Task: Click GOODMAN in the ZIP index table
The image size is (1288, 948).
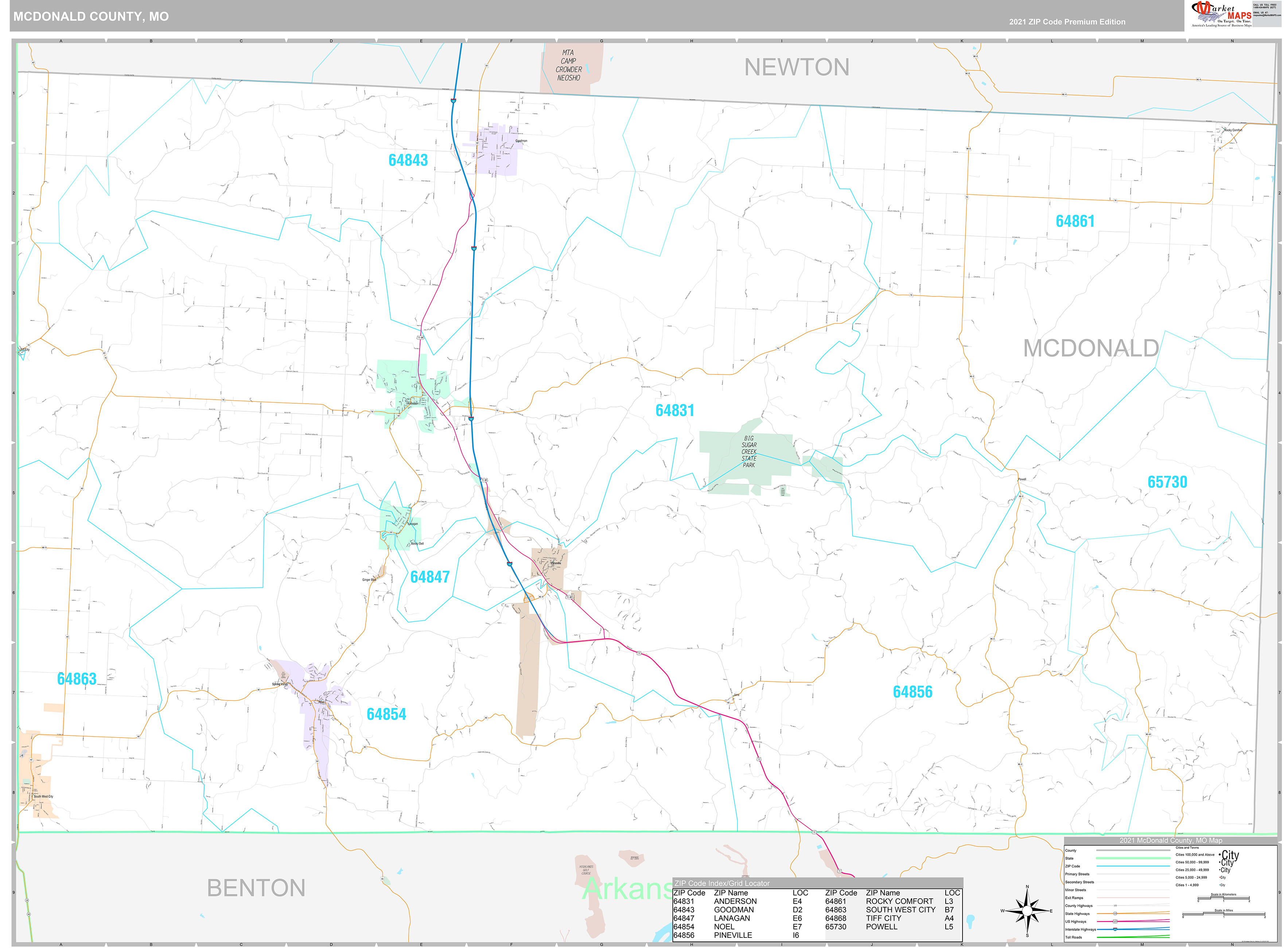Action: (734, 910)
